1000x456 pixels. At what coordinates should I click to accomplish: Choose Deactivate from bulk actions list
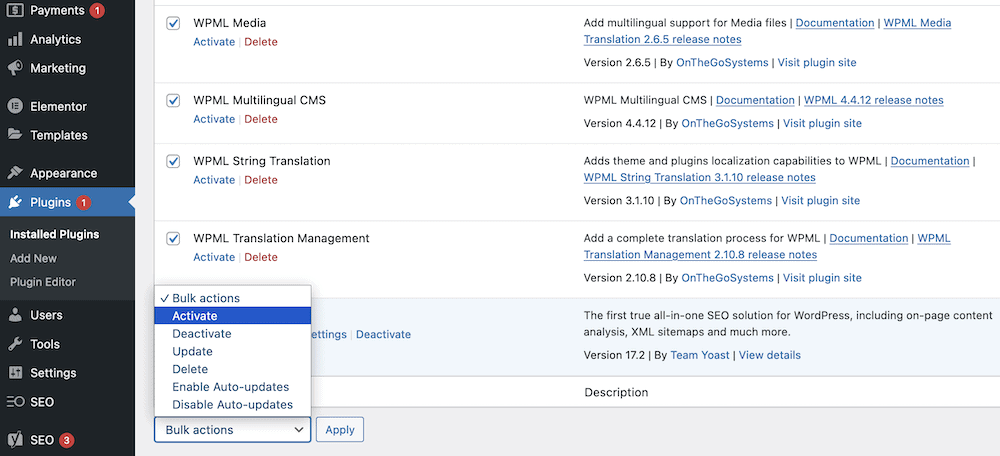[x=202, y=334]
